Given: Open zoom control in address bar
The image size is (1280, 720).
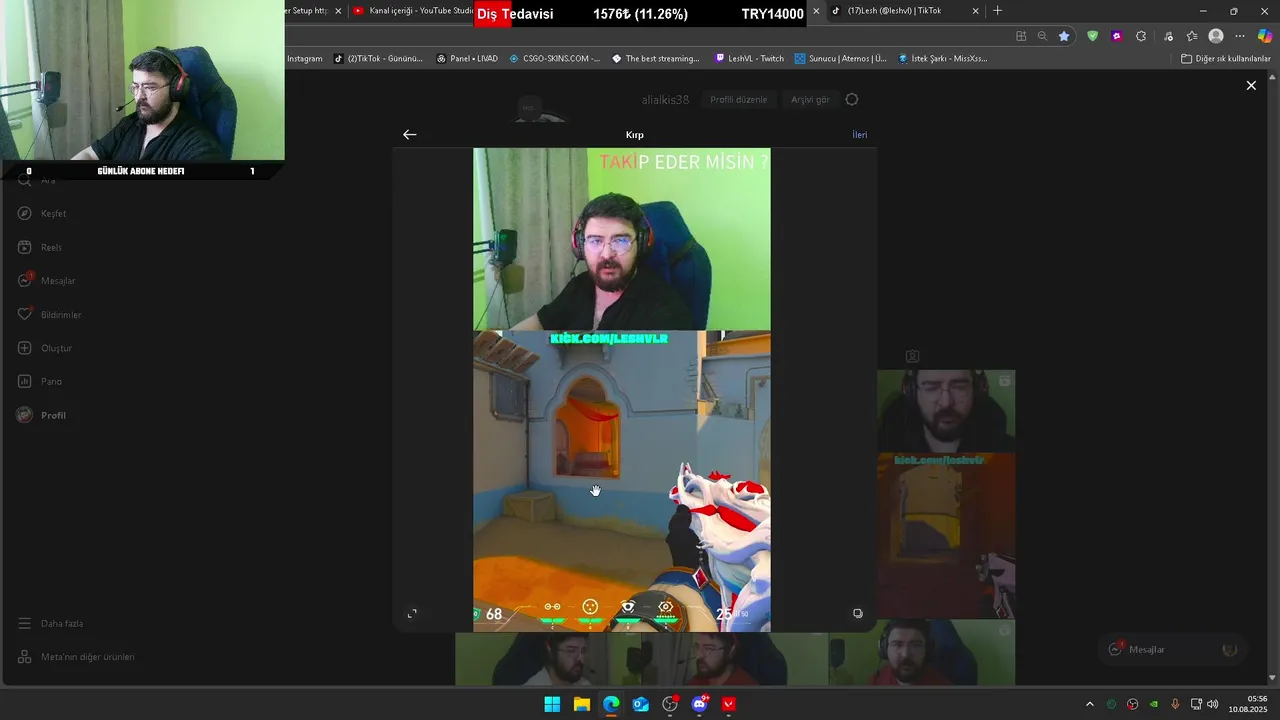Looking at the screenshot, I should 1042,36.
